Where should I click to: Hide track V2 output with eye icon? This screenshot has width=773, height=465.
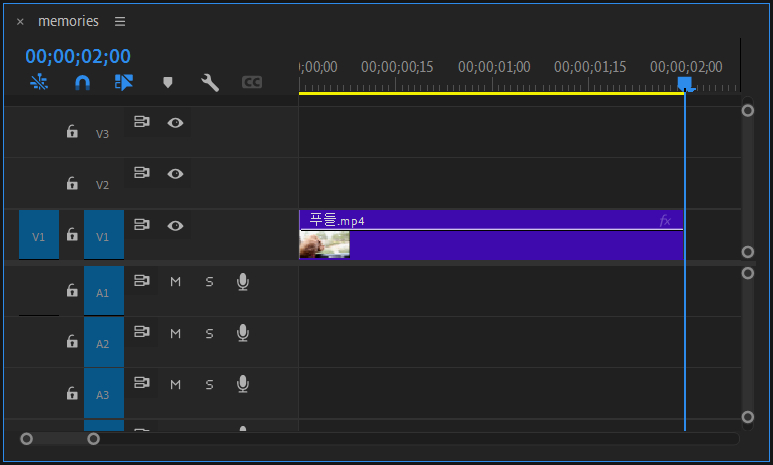(175, 174)
